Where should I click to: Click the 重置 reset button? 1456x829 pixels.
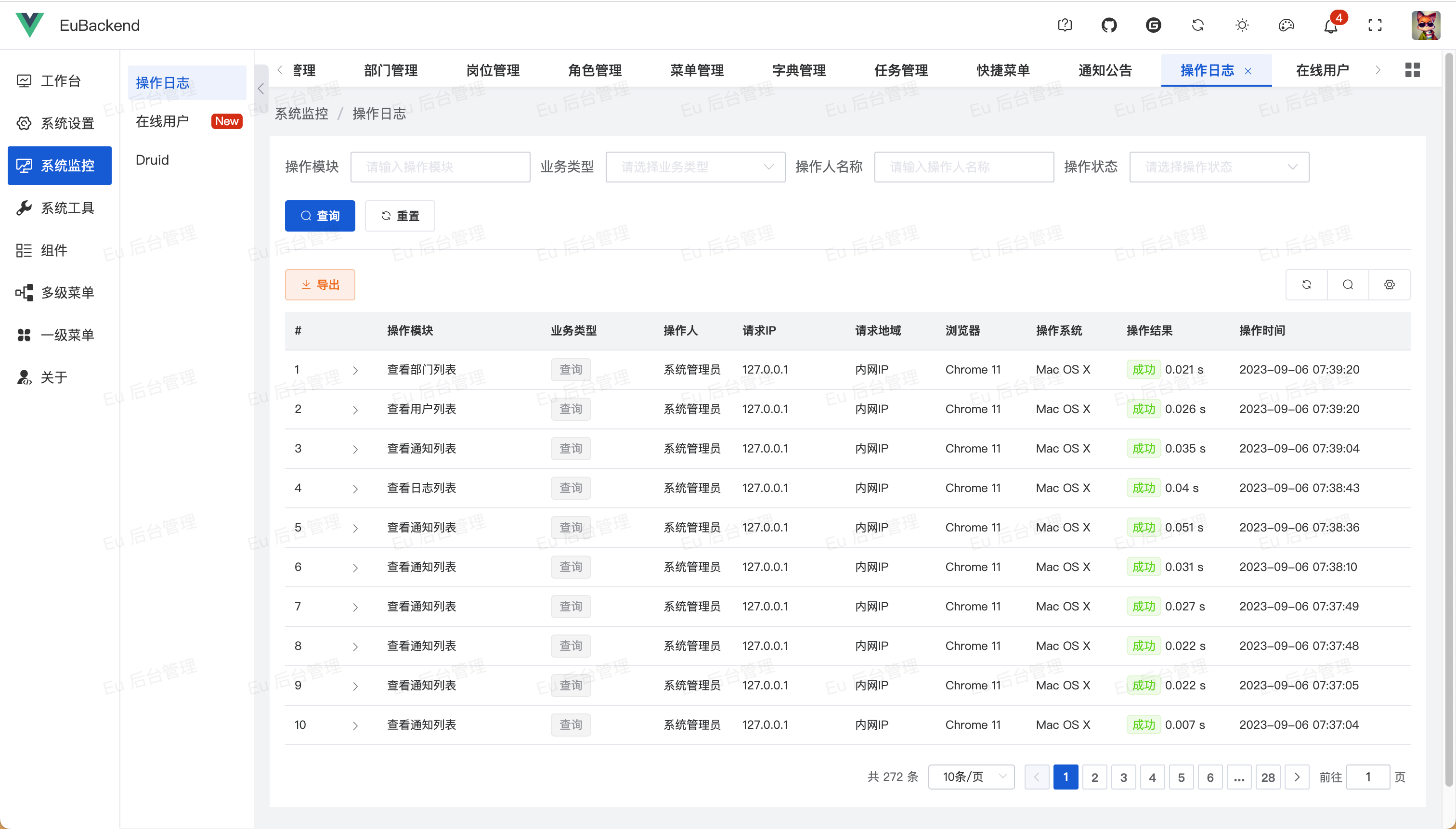tap(400, 216)
